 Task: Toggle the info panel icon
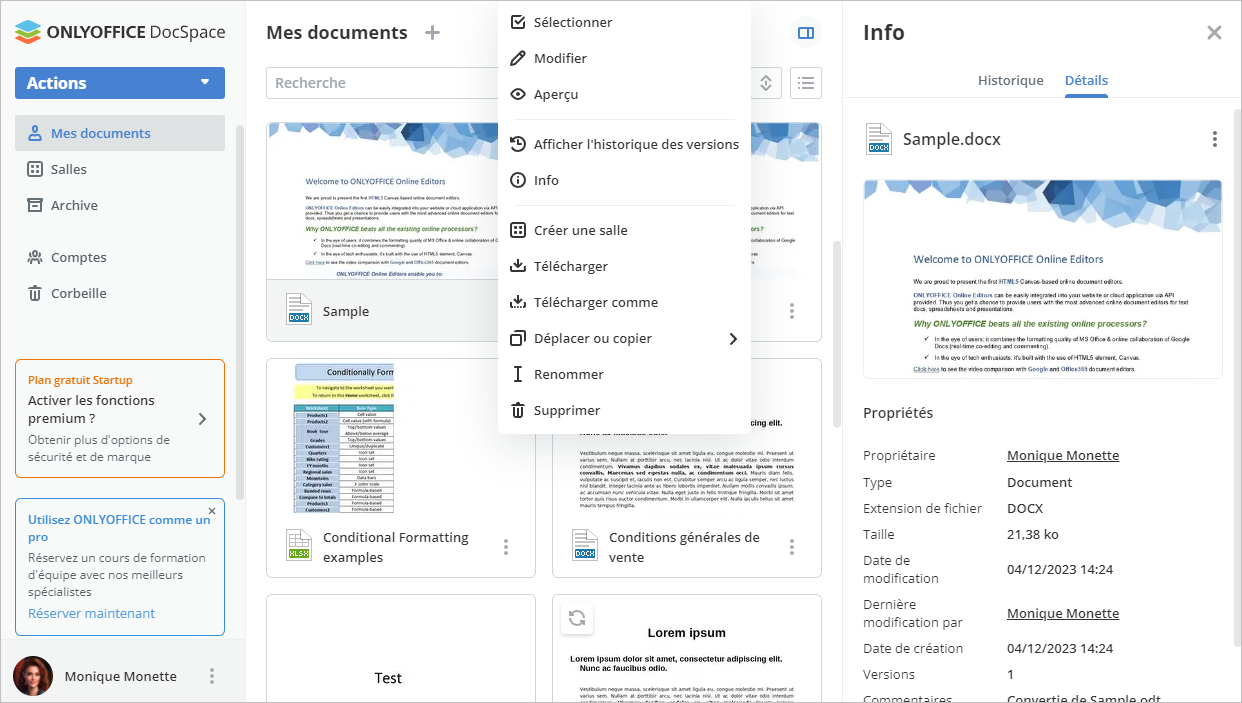pyautogui.click(x=806, y=33)
